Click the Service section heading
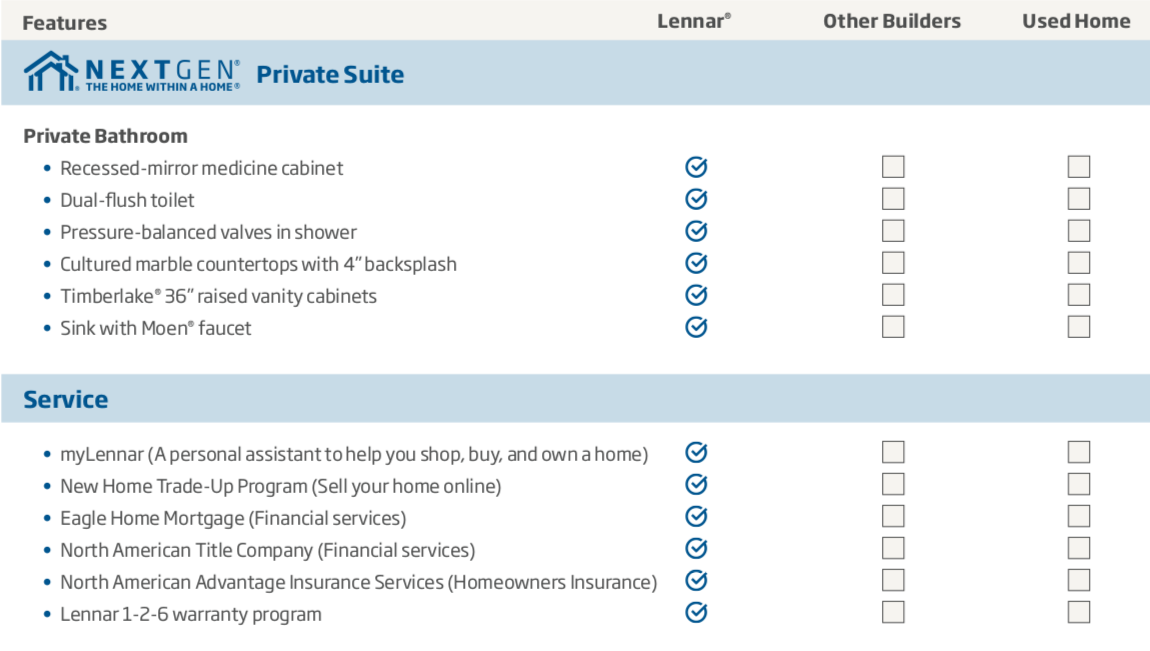 [66, 399]
